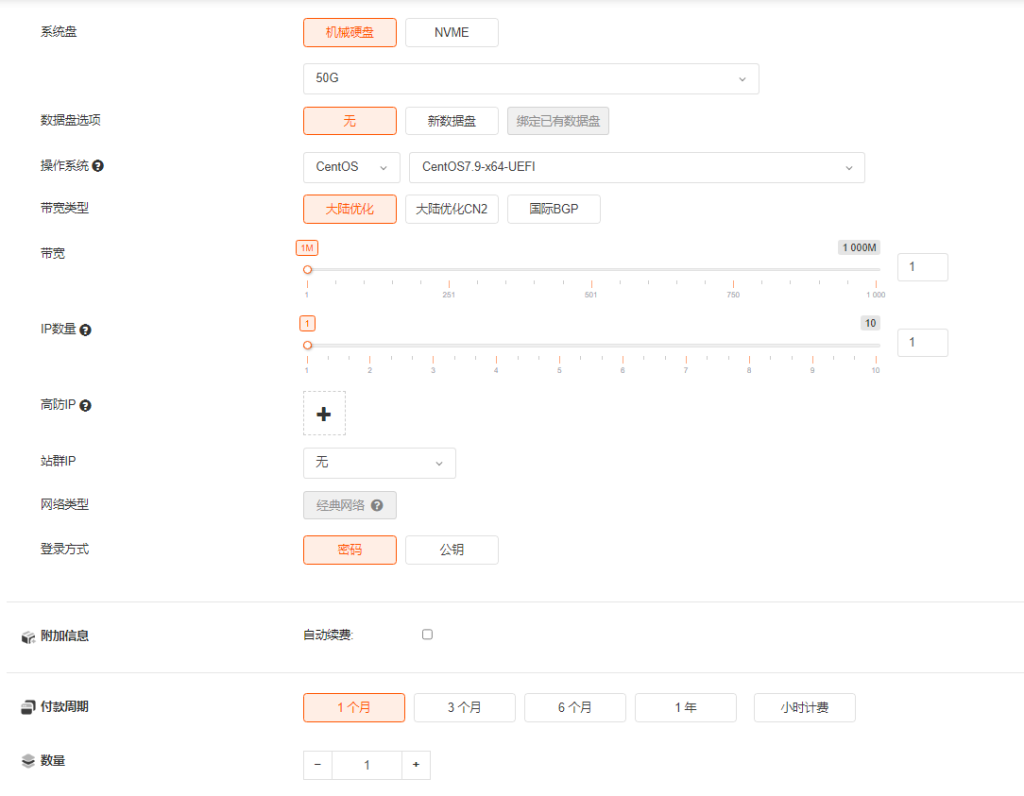Click the question icon next to 高防IP
The width and height of the screenshot is (1024, 796).
pyautogui.click(x=85, y=405)
